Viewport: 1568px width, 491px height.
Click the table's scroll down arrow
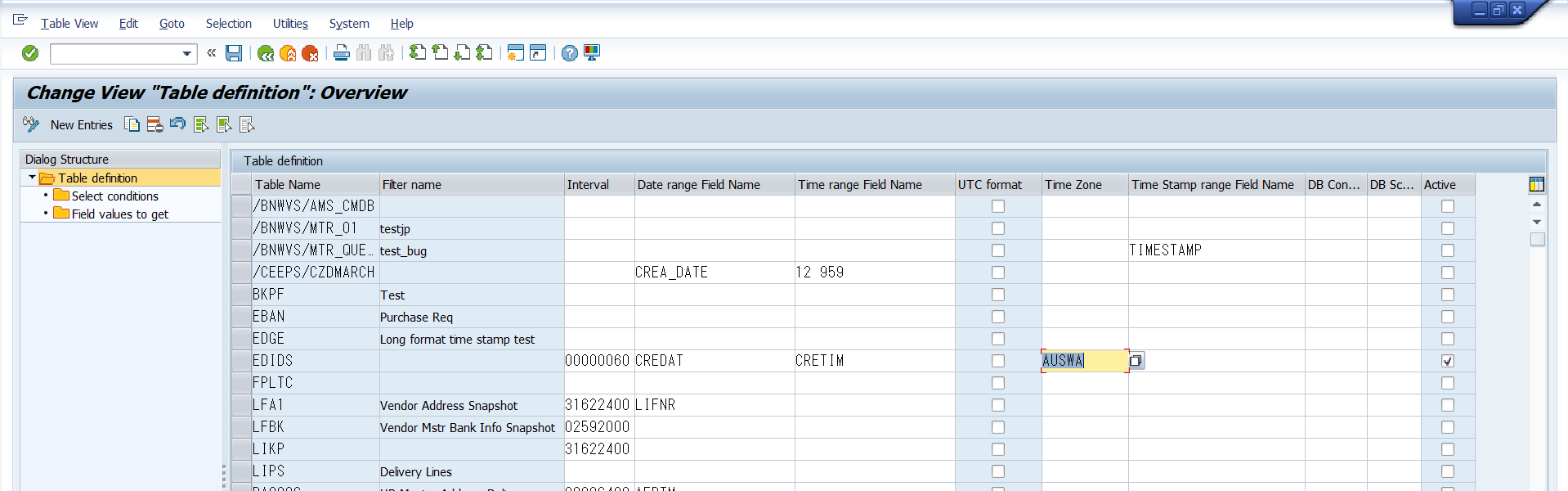pyautogui.click(x=1536, y=222)
